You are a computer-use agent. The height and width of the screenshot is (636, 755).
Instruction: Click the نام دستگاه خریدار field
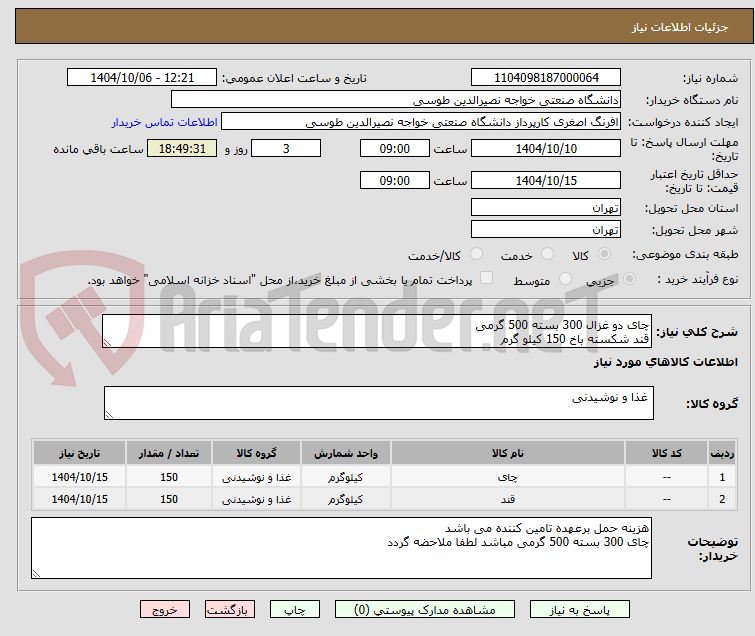[x=396, y=100]
